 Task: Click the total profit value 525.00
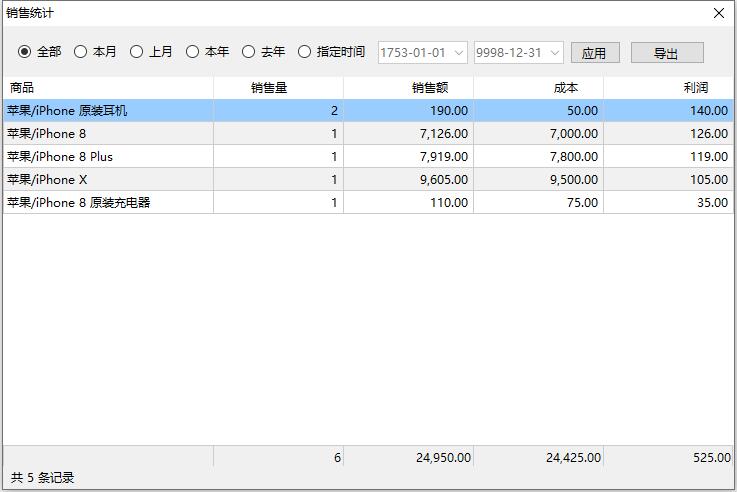[712, 457]
